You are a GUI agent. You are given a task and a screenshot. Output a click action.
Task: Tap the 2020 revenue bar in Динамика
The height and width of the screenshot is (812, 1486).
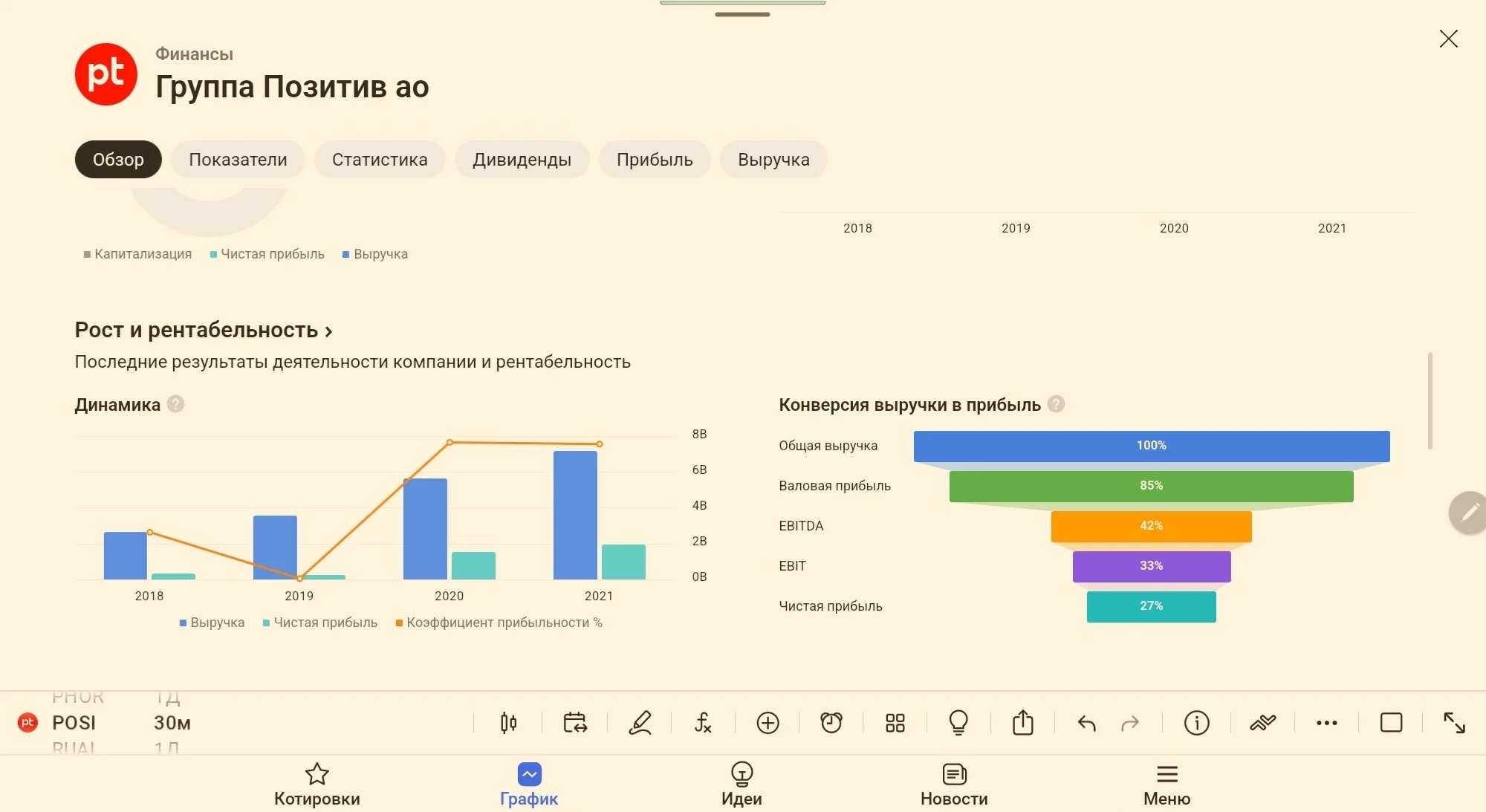tap(425, 529)
